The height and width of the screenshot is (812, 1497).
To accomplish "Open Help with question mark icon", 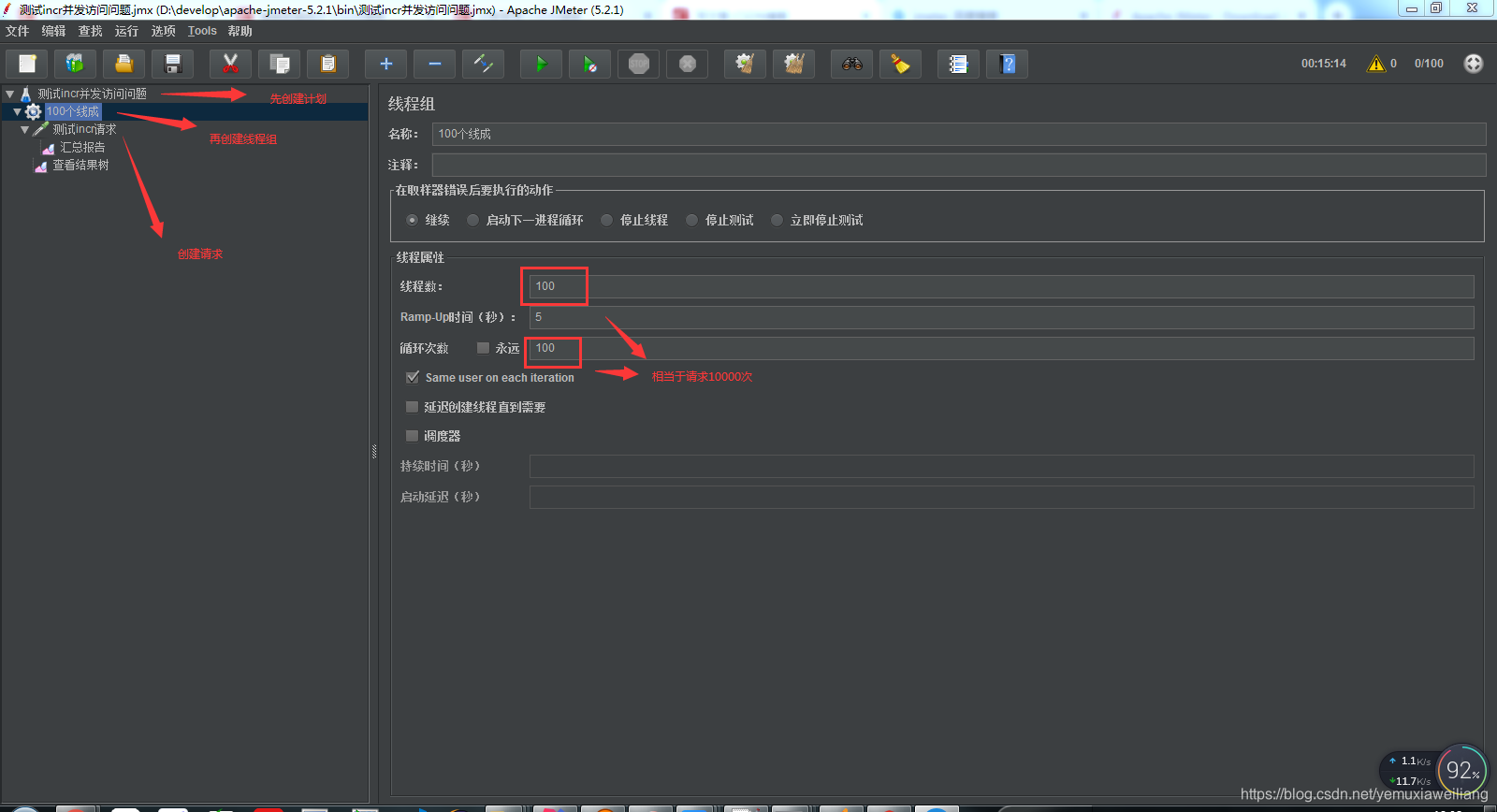I will pos(1007,64).
